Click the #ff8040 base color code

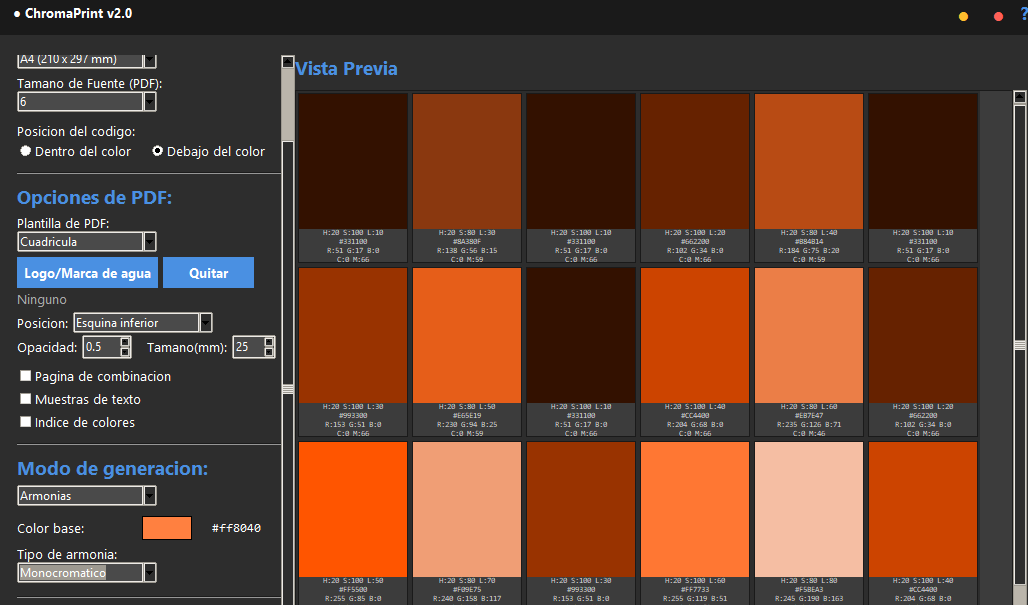pyautogui.click(x=236, y=528)
